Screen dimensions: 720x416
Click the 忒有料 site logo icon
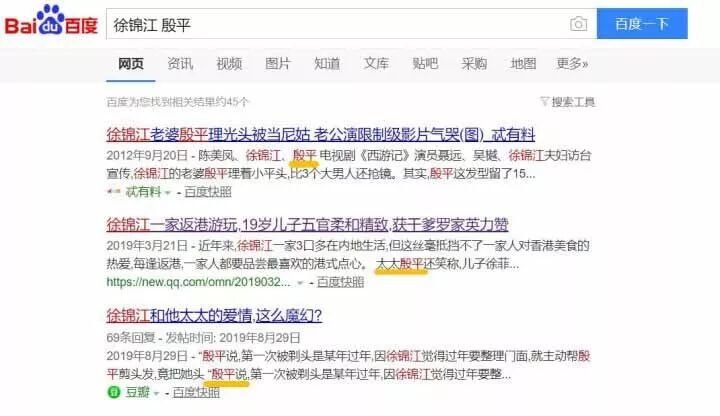113,191
